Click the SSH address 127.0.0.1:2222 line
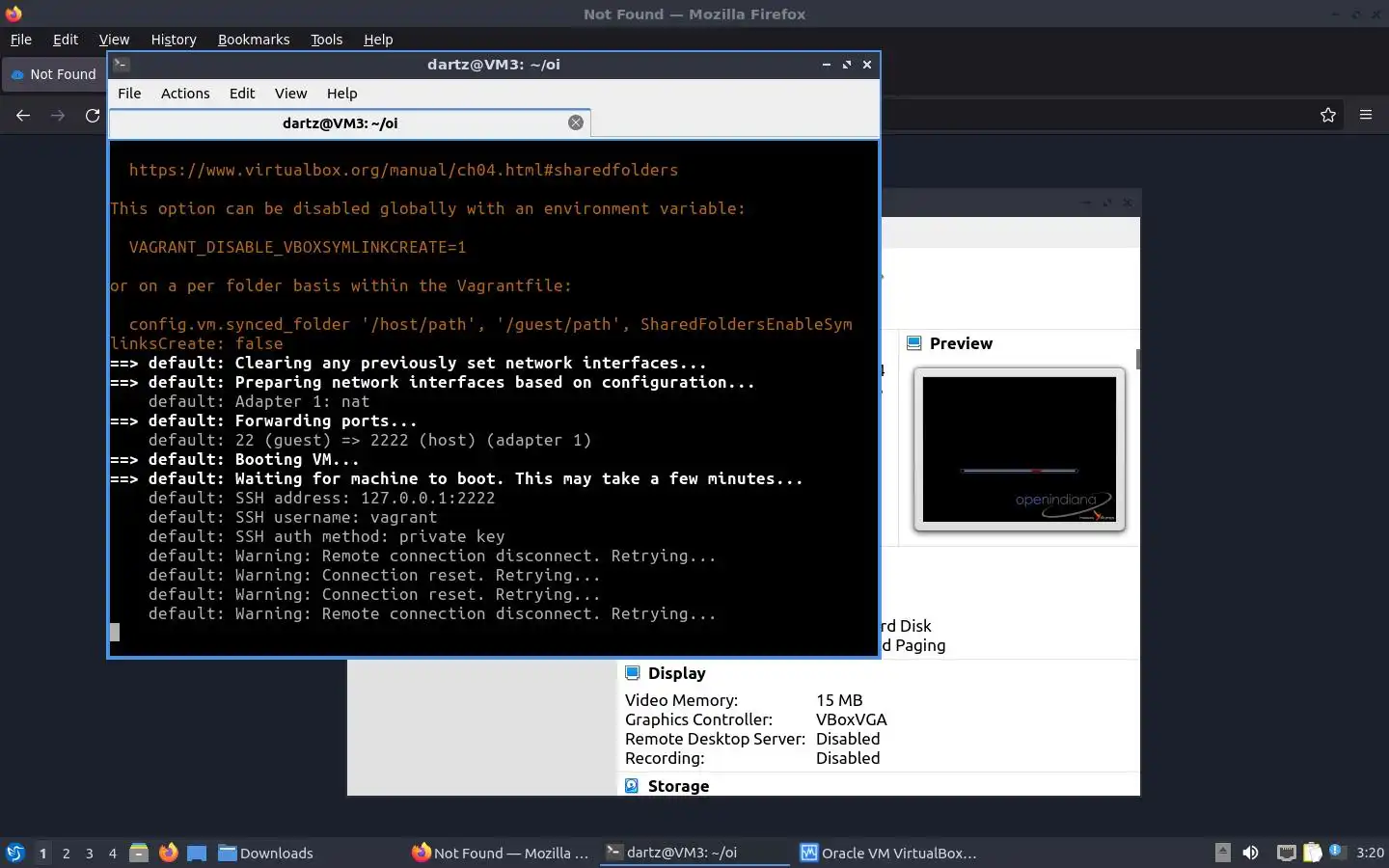 (x=321, y=498)
